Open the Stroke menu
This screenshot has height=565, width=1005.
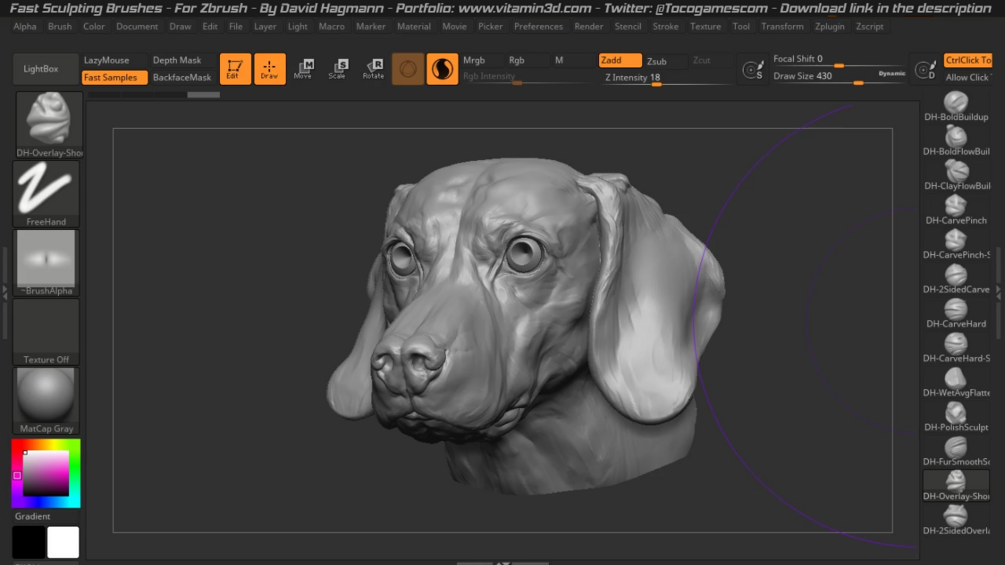coord(665,27)
